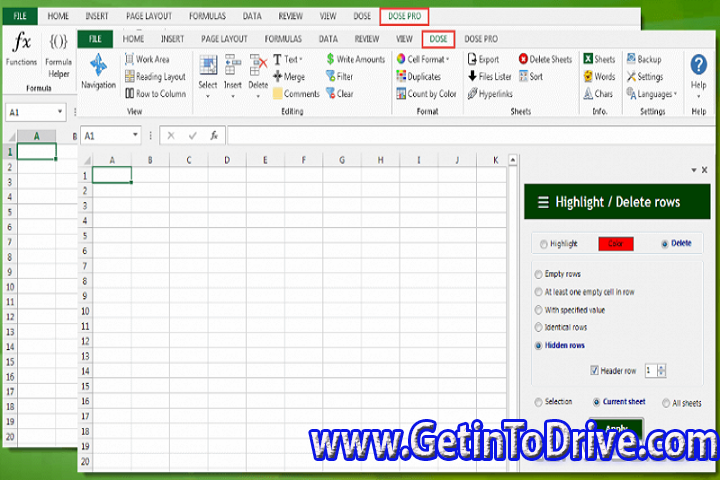
Task: Open the task pane options arrow
Action: (694, 170)
